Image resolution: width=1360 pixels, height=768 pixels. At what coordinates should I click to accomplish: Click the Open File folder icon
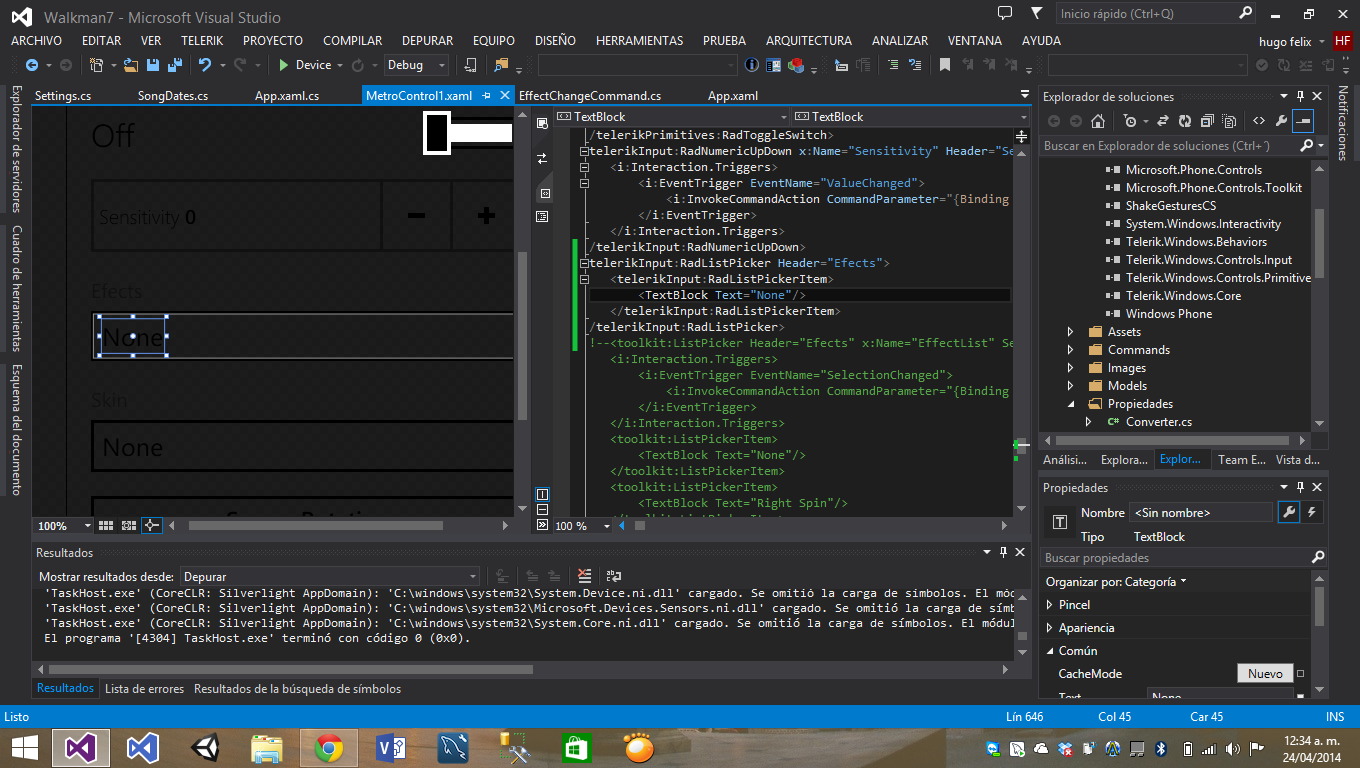(x=131, y=65)
